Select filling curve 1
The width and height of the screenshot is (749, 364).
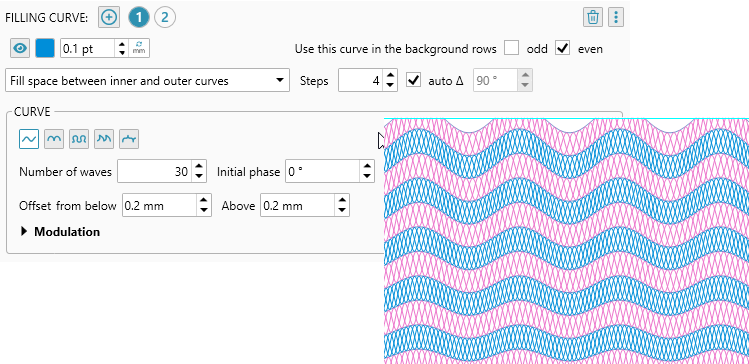139,18
